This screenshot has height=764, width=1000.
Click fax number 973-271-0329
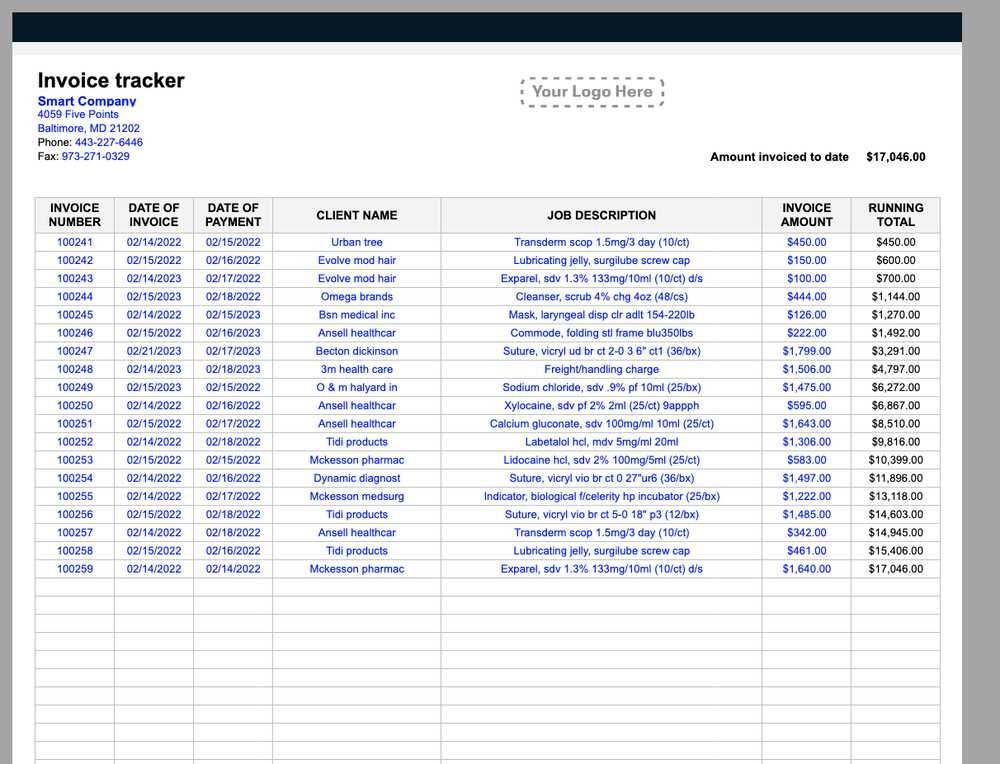96,156
